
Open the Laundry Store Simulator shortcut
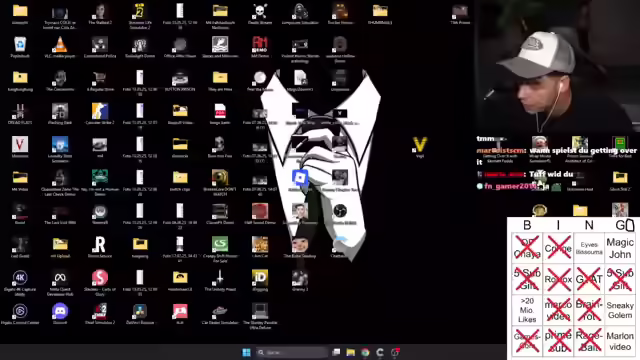point(60,144)
